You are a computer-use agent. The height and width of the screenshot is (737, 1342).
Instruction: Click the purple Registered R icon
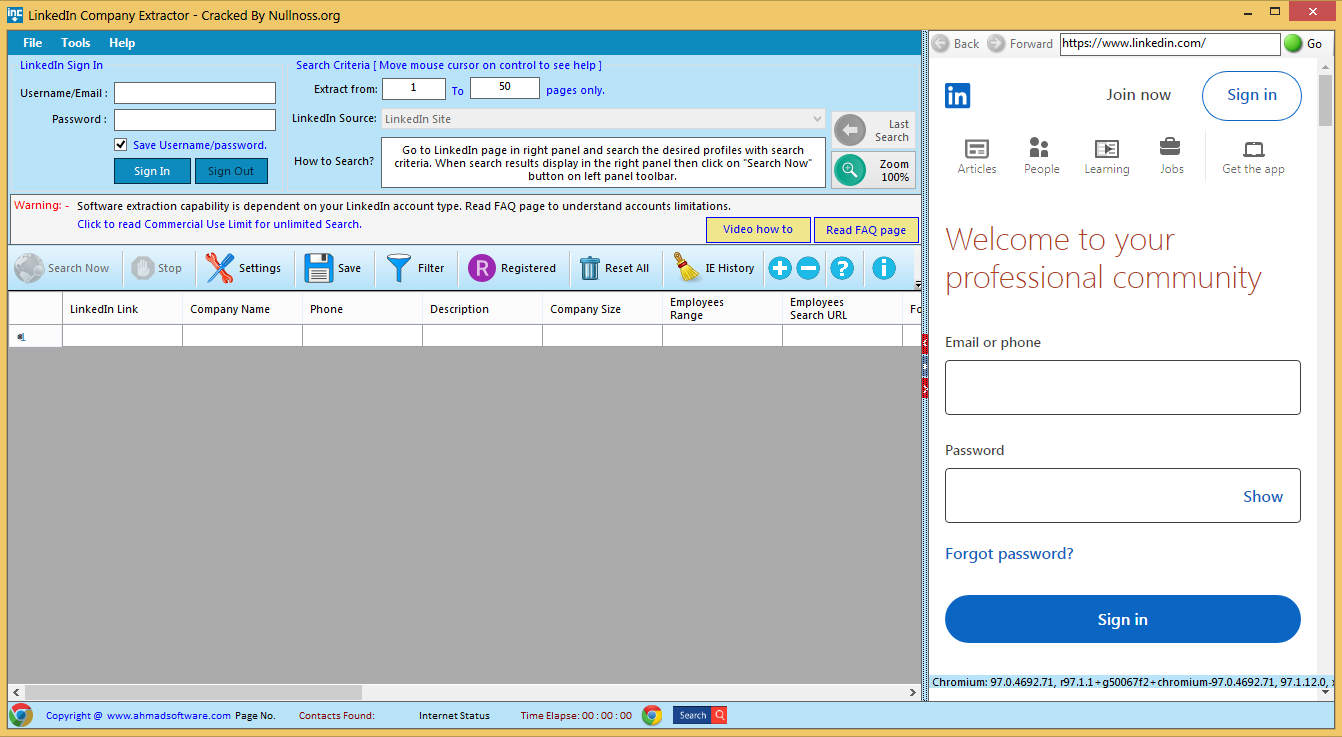[x=482, y=268]
